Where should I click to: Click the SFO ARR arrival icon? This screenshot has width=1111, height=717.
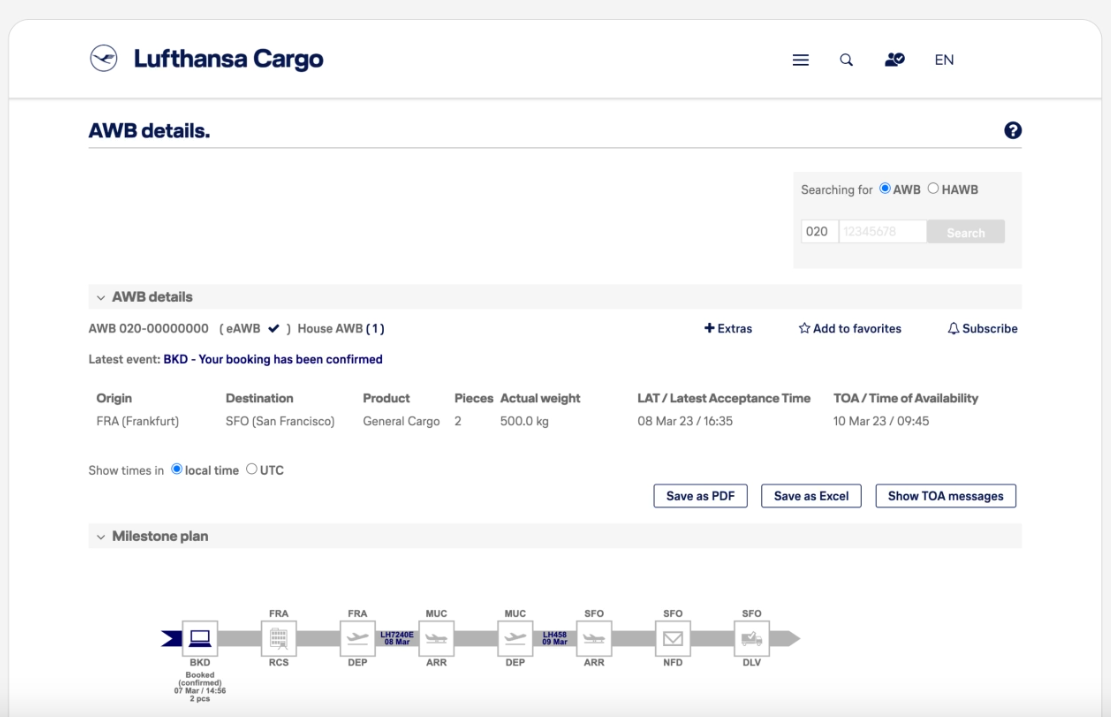(594, 638)
